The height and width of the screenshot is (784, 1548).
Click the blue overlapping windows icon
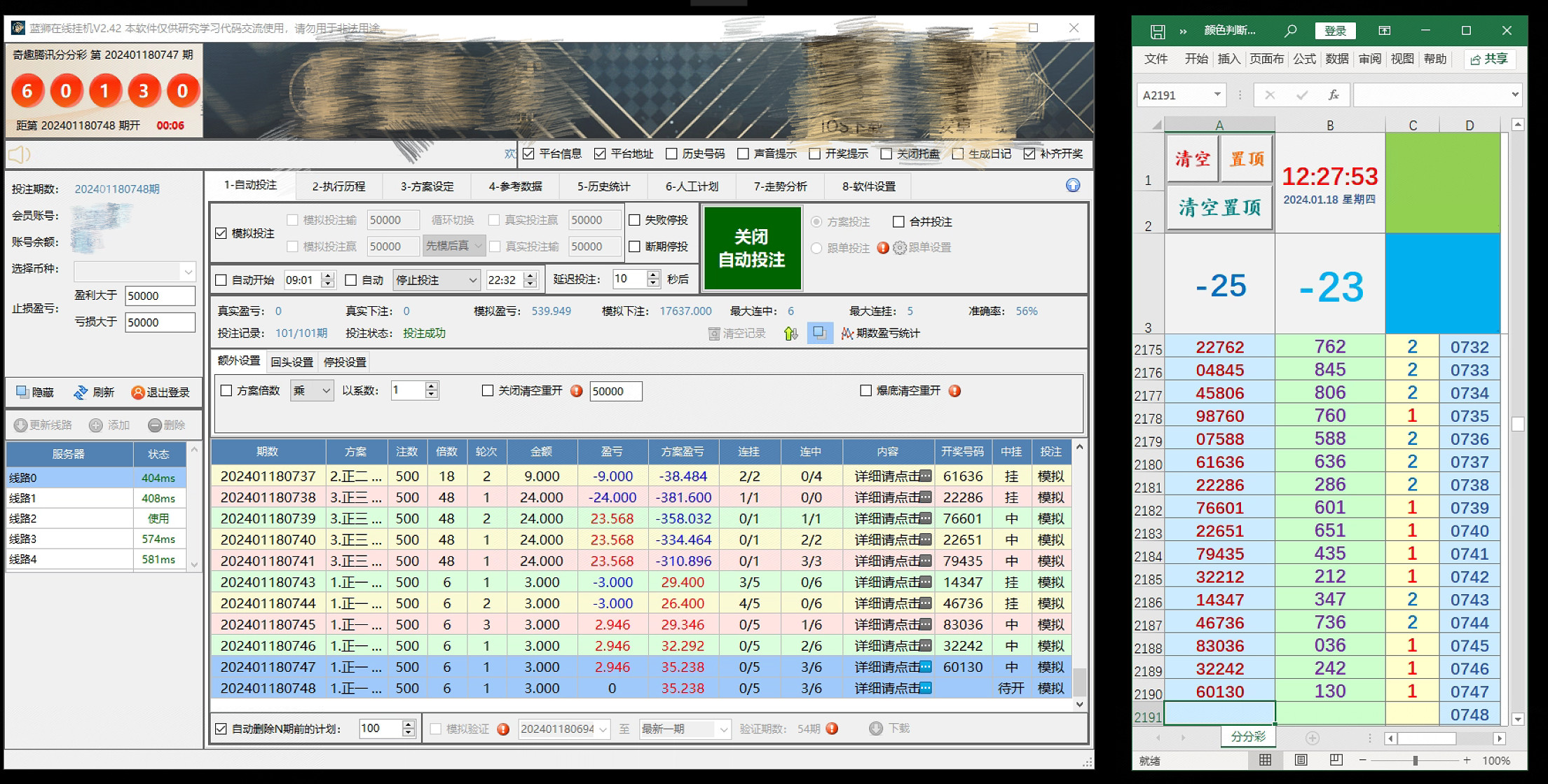[819, 333]
